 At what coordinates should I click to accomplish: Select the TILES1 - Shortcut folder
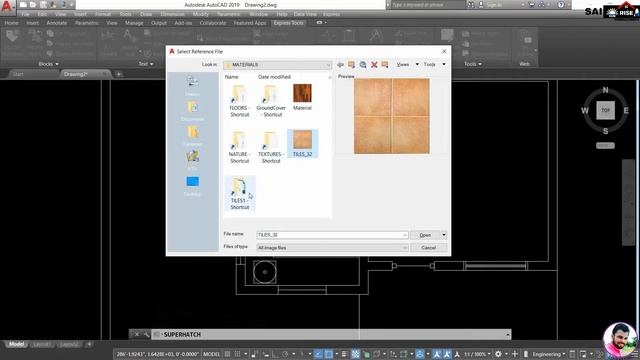click(240, 193)
